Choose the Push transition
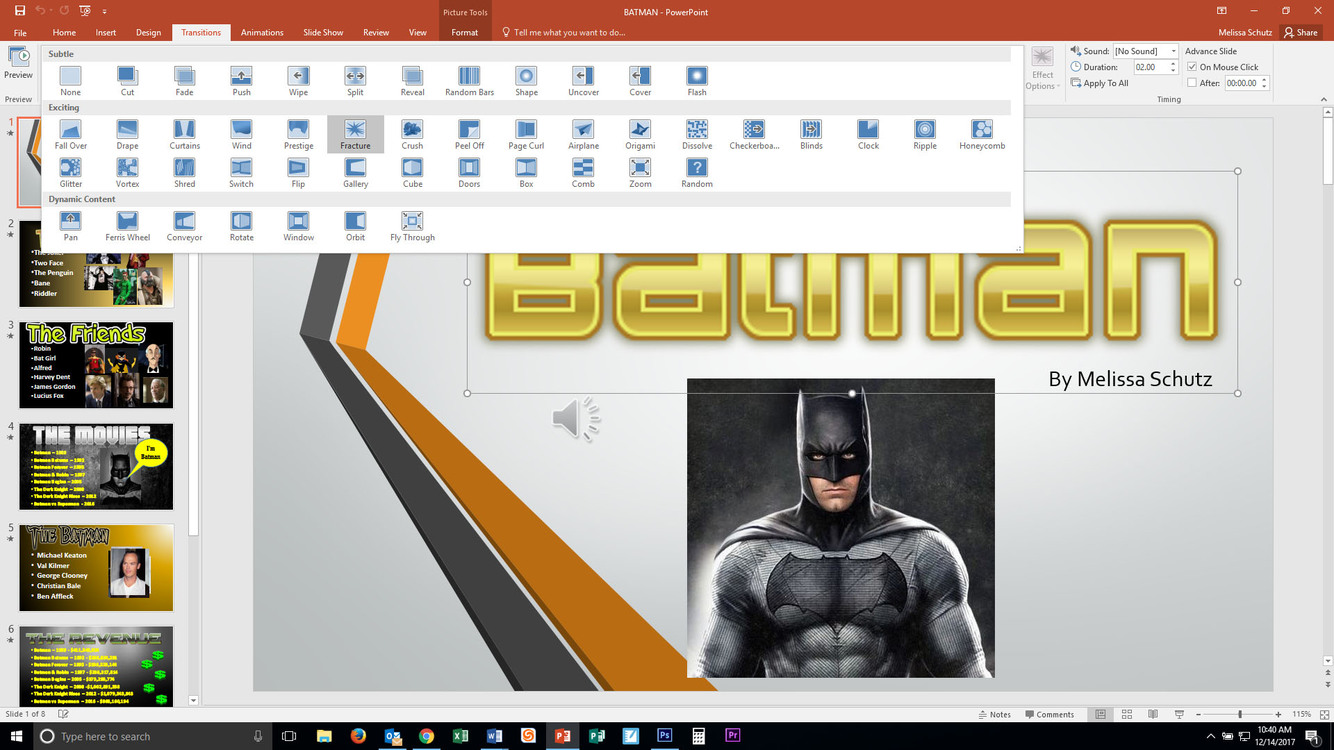 241,81
